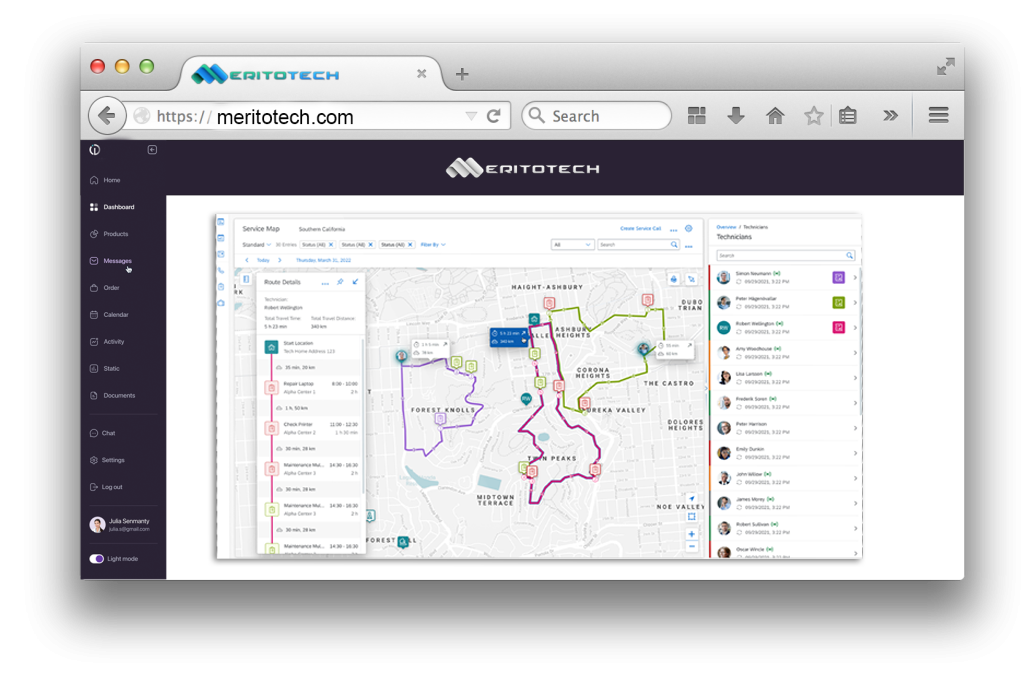The width and height of the screenshot is (1024, 677).
Task: Click Simon Neumann's purple route swatch
Action: pos(839,277)
